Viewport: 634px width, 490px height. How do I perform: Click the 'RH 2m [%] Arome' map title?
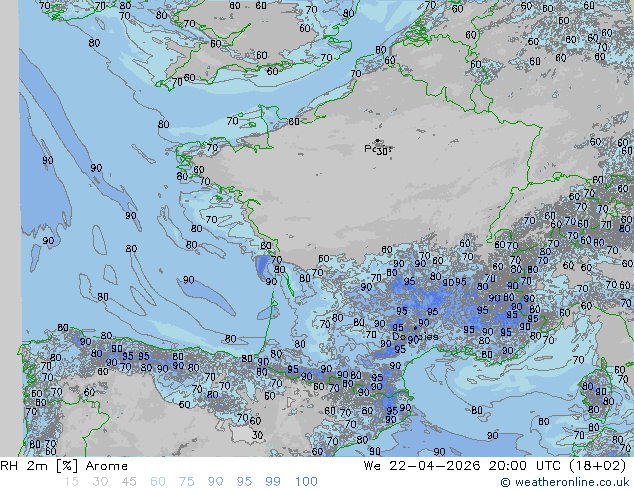pos(64,466)
